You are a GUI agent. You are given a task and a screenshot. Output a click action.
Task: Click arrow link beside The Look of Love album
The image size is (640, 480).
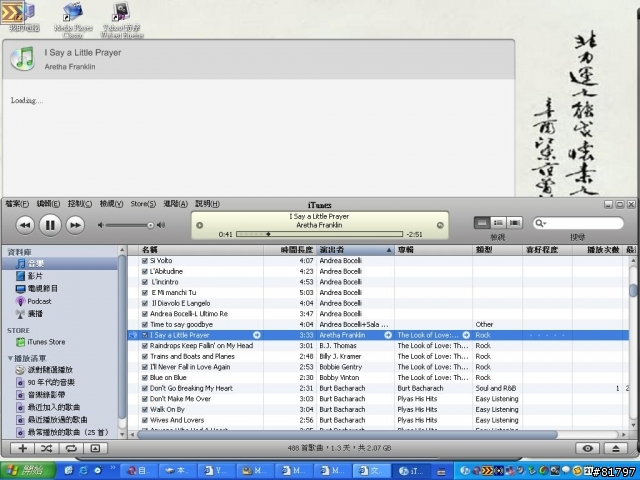point(466,335)
